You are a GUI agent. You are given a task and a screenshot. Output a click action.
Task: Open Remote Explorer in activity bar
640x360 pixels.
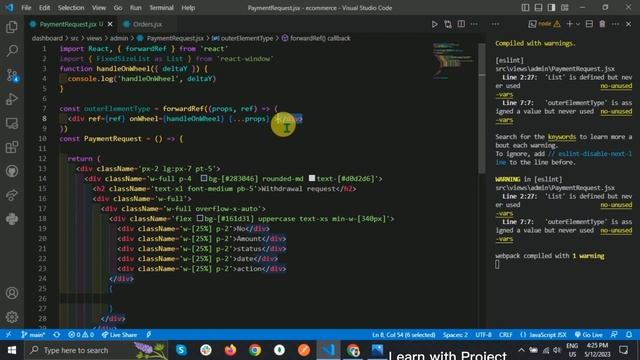(12, 123)
